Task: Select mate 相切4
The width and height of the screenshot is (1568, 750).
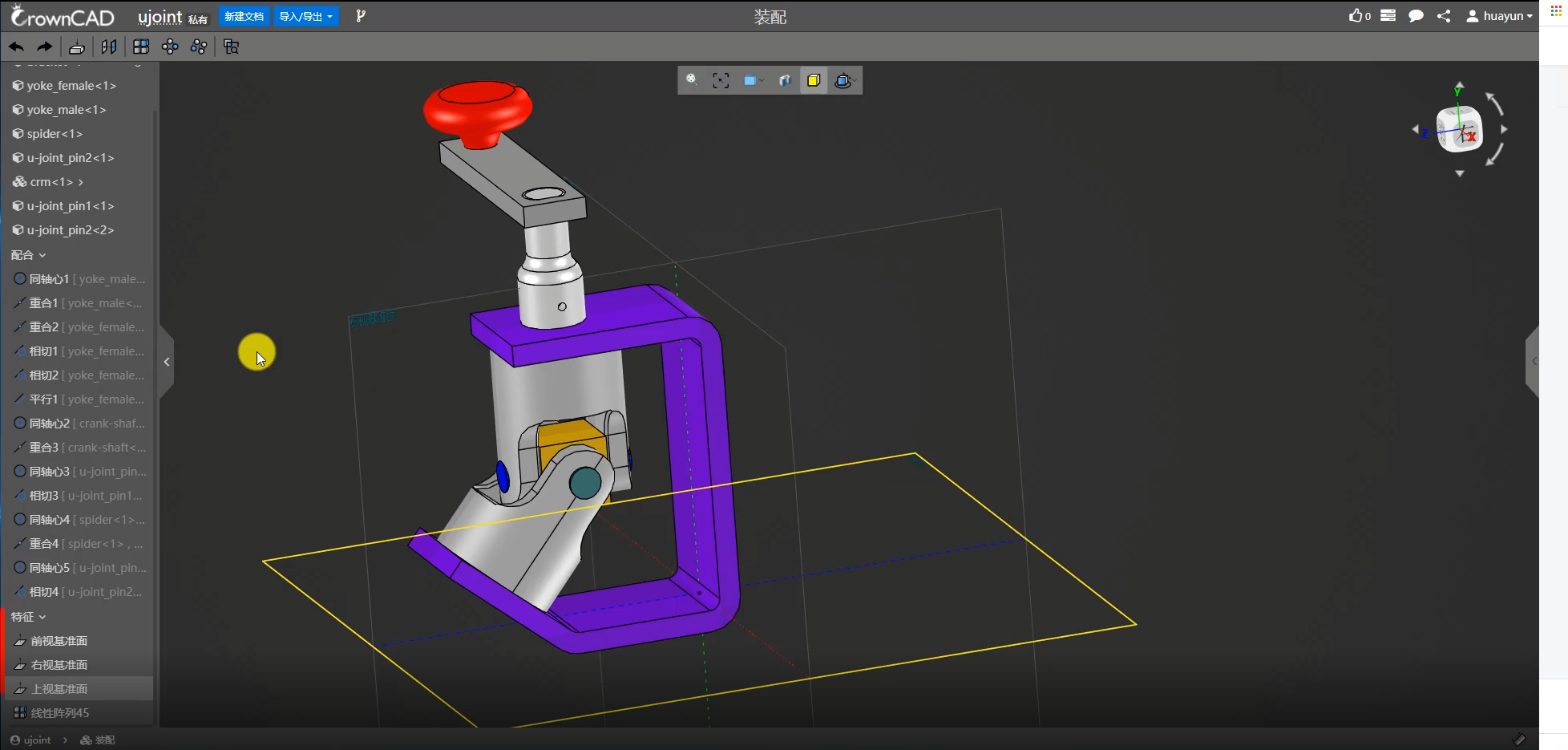Action: 78,592
